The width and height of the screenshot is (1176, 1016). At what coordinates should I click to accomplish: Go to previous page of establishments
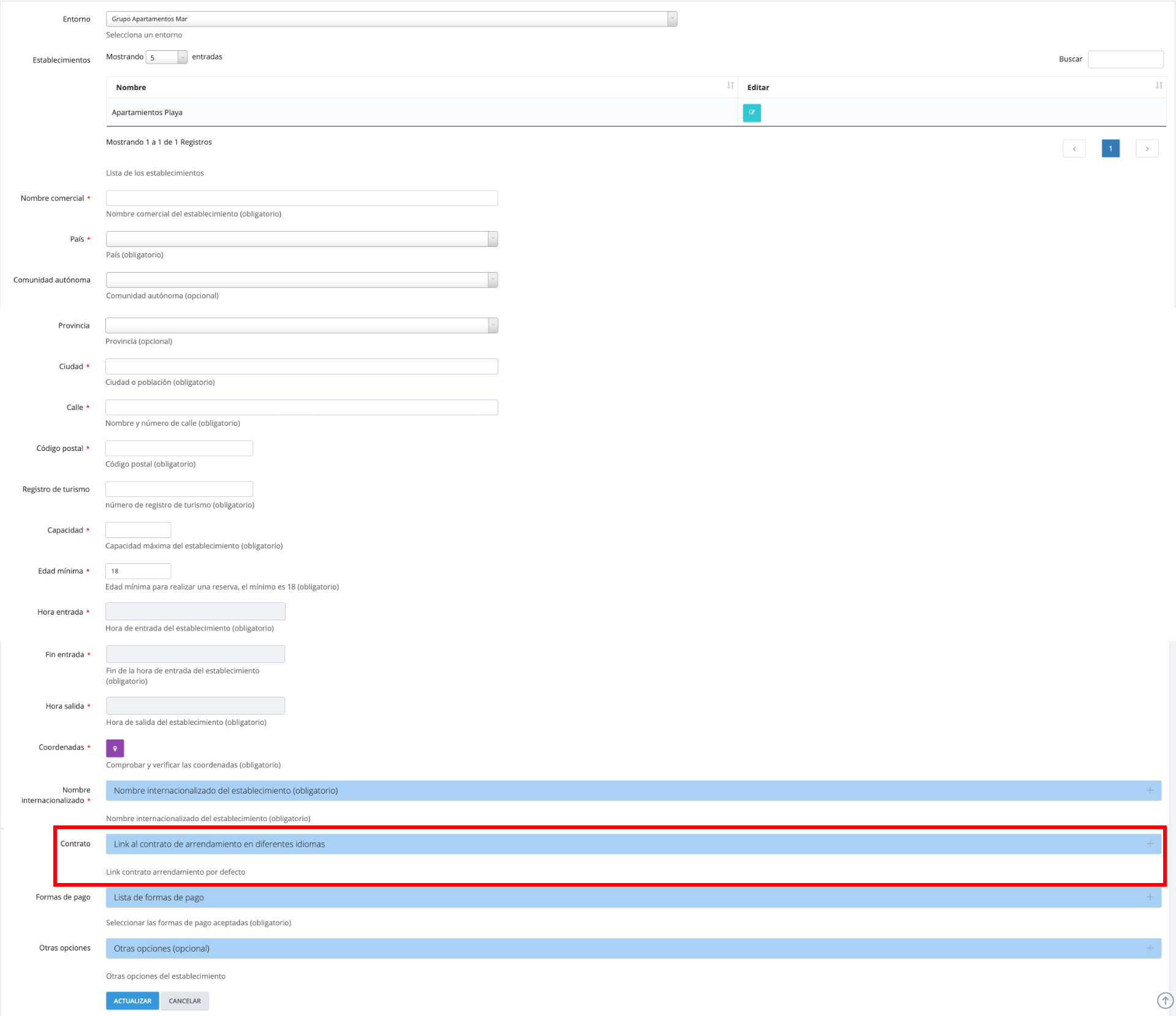point(1074,149)
